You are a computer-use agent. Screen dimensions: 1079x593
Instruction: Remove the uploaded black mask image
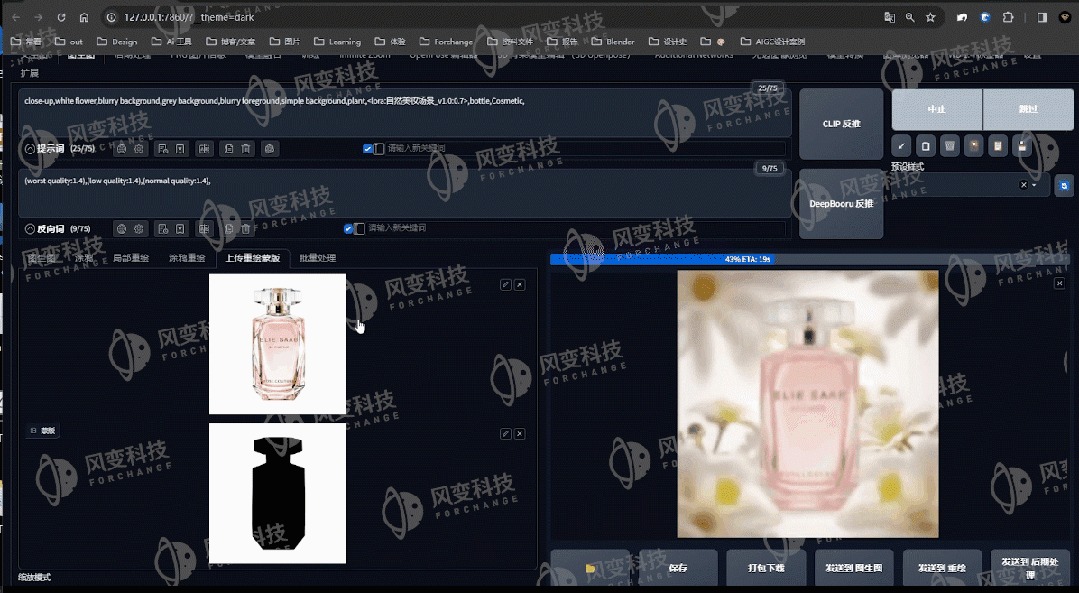coord(520,434)
